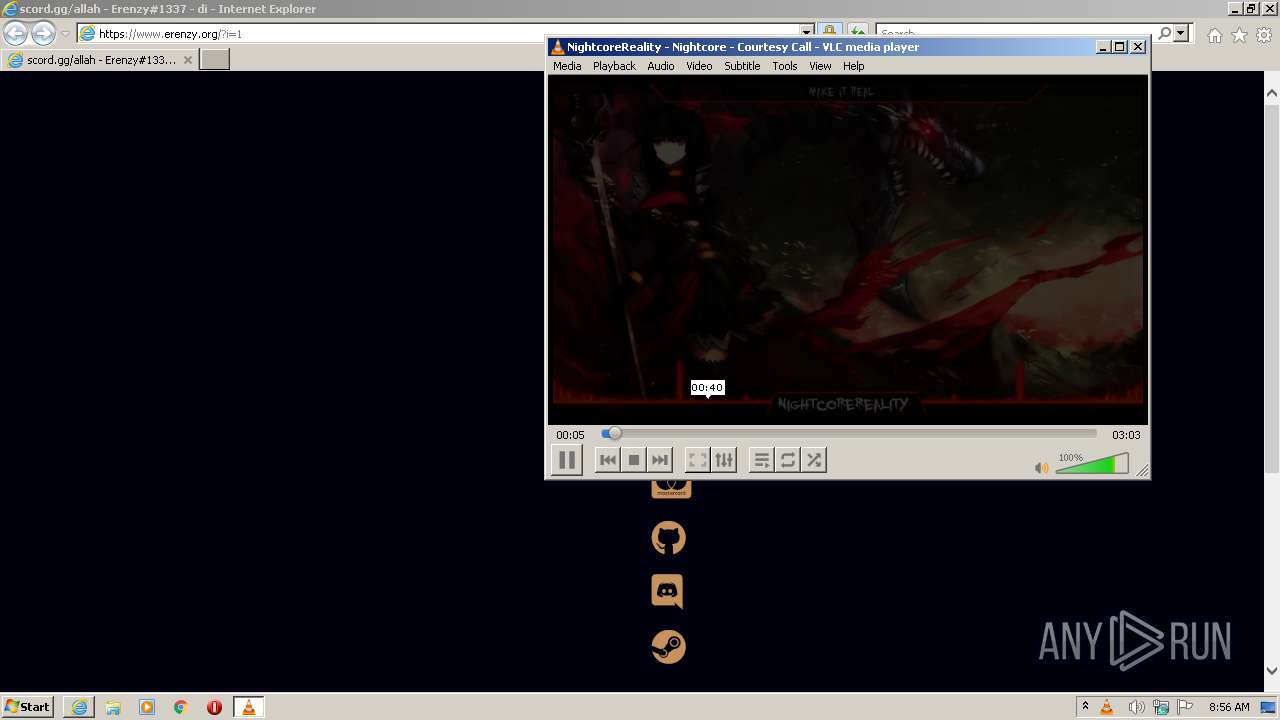Open the Steam icon link on page

click(x=668, y=646)
